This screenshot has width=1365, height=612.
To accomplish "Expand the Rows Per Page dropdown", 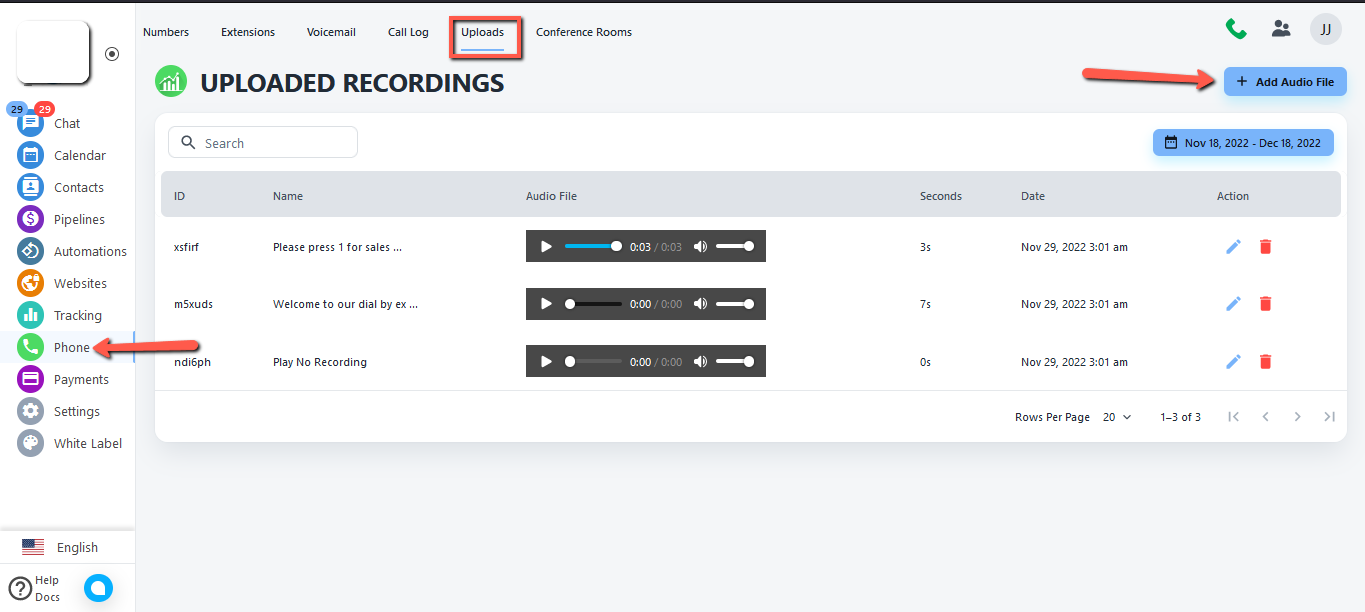I will (x=1117, y=417).
